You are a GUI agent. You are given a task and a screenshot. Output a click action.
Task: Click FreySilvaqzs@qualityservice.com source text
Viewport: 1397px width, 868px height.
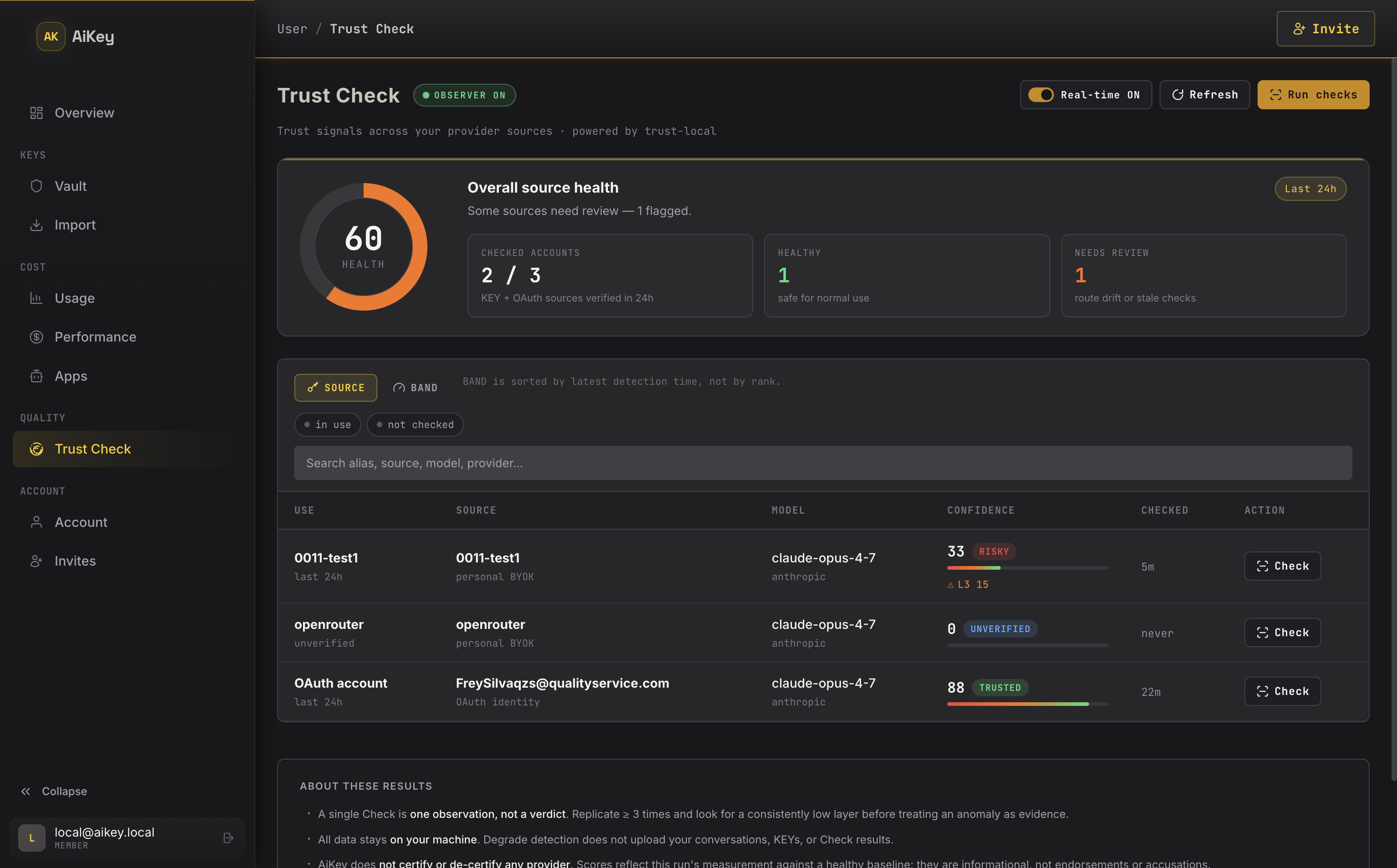tap(562, 683)
